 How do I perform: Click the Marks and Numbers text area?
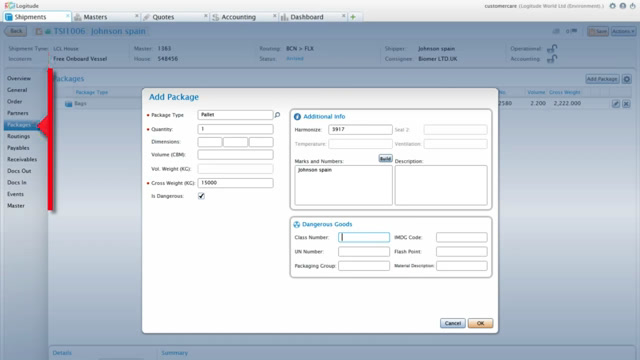point(343,185)
